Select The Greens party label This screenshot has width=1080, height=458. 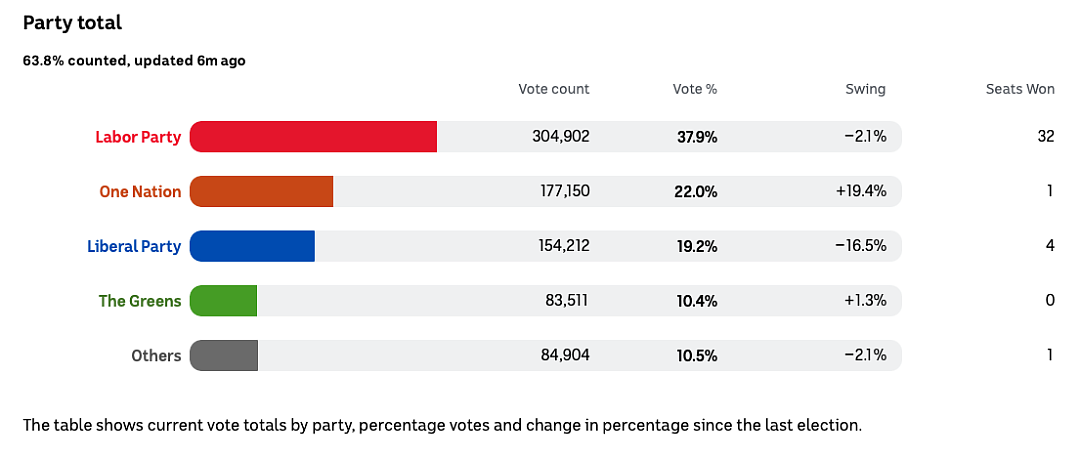pyautogui.click(x=140, y=301)
